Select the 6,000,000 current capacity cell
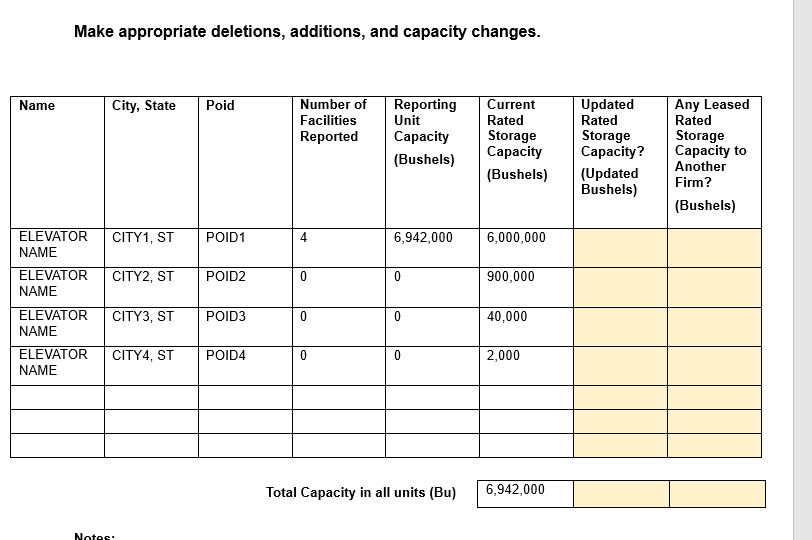 coord(526,247)
